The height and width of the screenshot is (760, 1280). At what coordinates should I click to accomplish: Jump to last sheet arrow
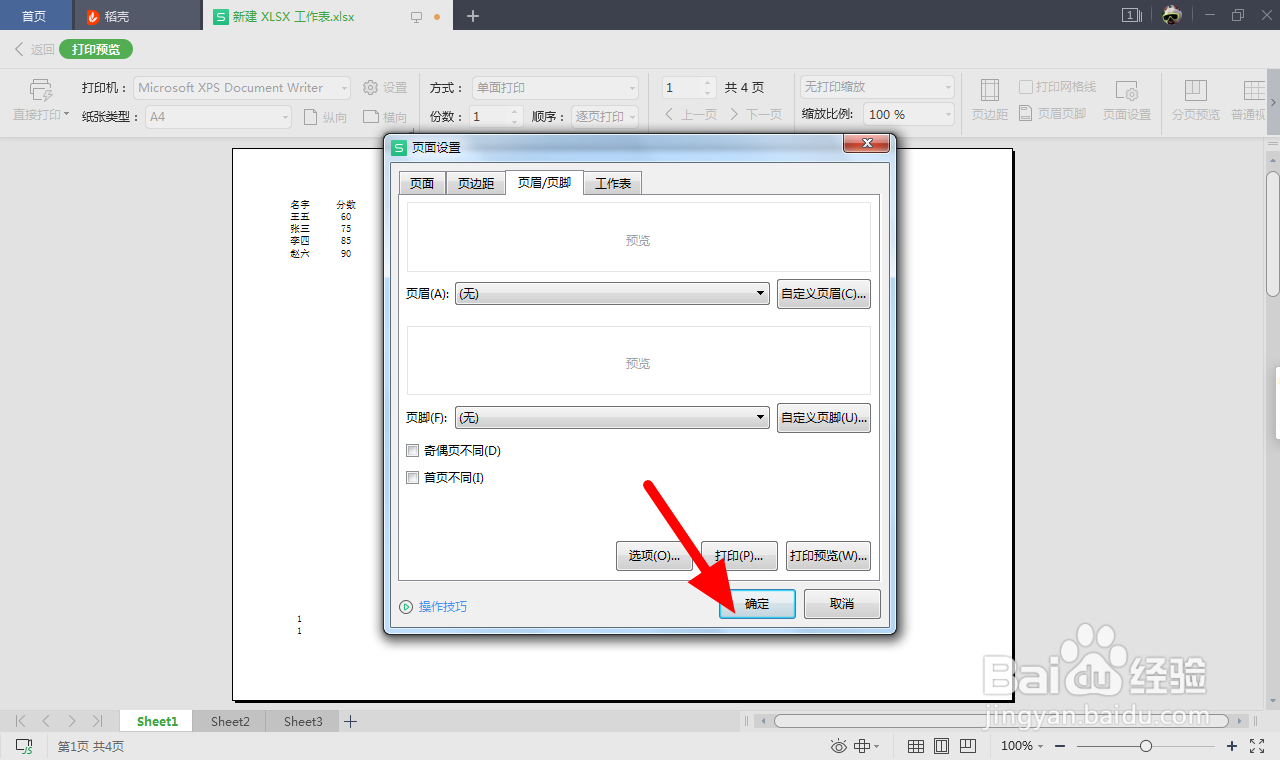click(97, 721)
